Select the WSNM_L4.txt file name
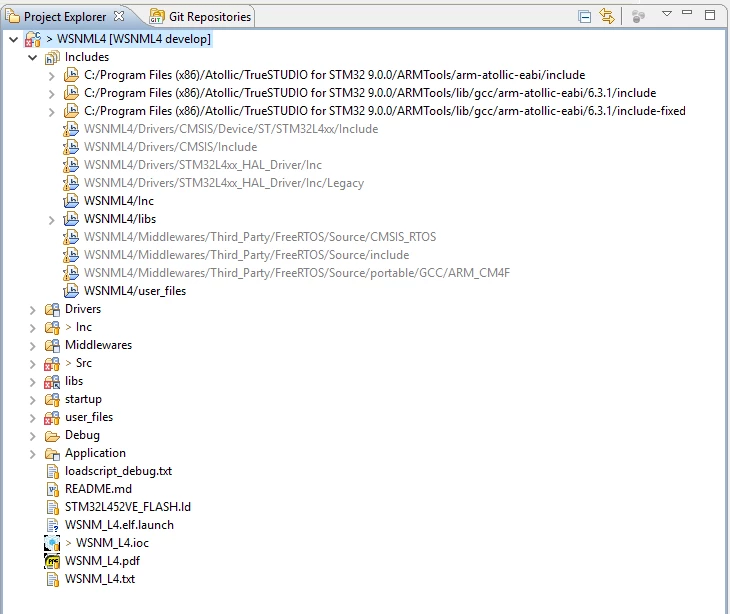730x614 pixels. [100, 579]
